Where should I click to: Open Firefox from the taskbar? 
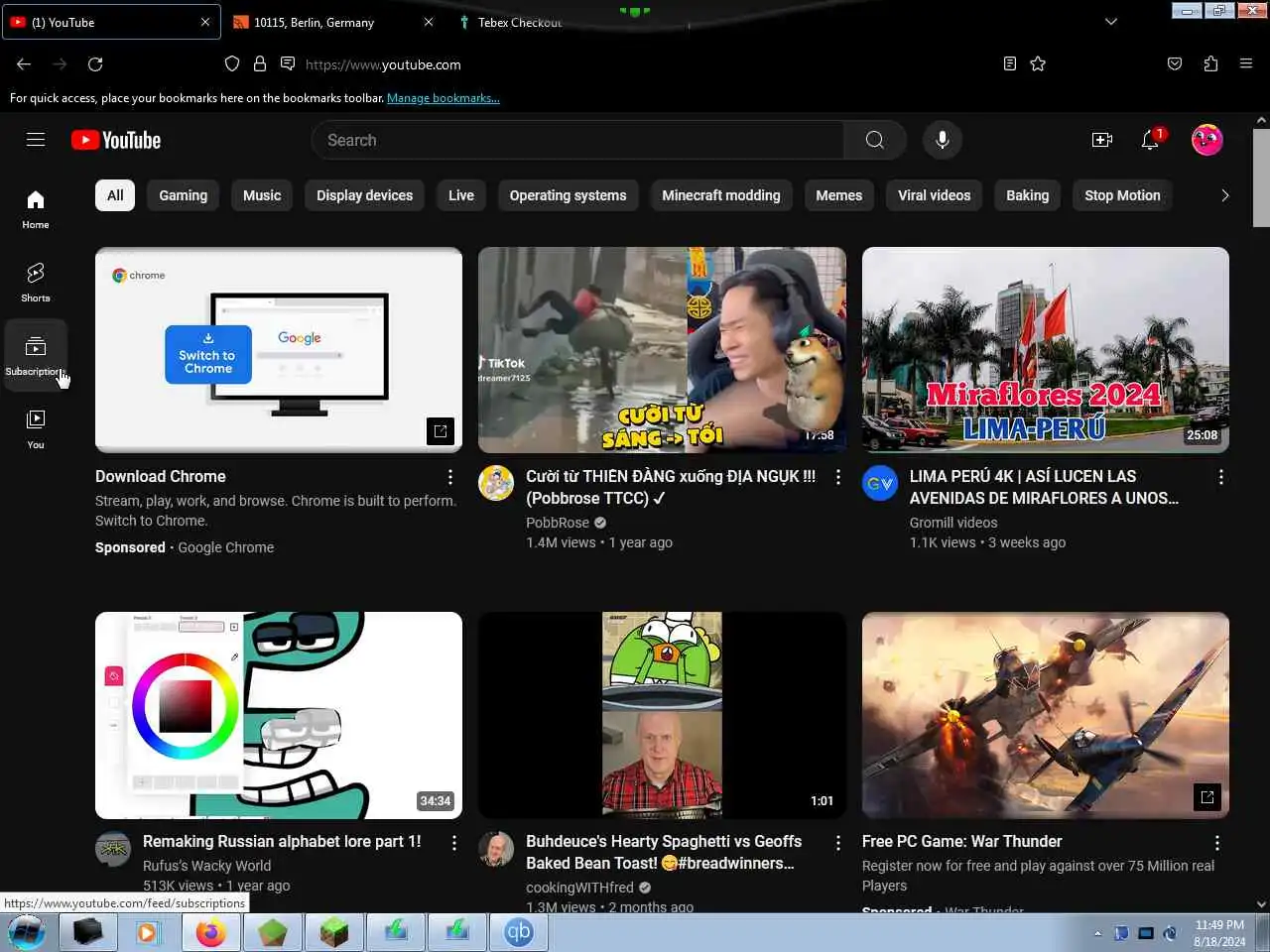pyautogui.click(x=211, y=933)
